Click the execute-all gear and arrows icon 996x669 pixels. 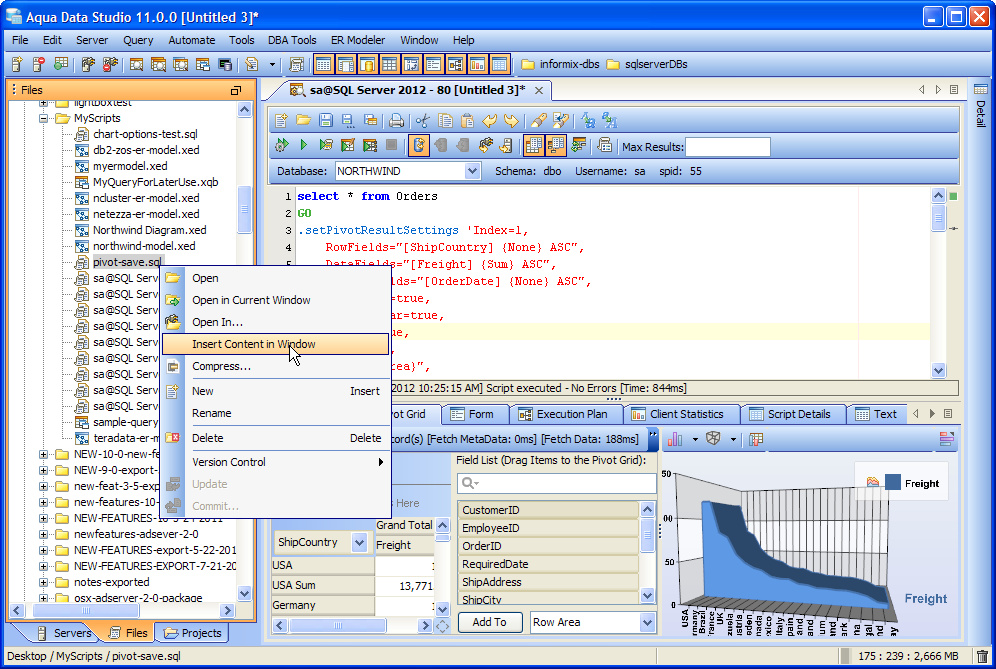pos(281,145)
